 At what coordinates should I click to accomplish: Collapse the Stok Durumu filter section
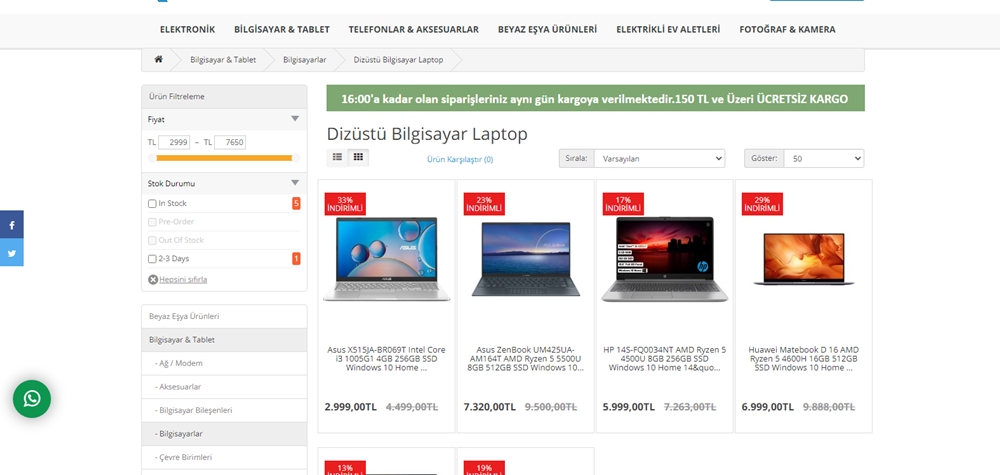point(295,183)
